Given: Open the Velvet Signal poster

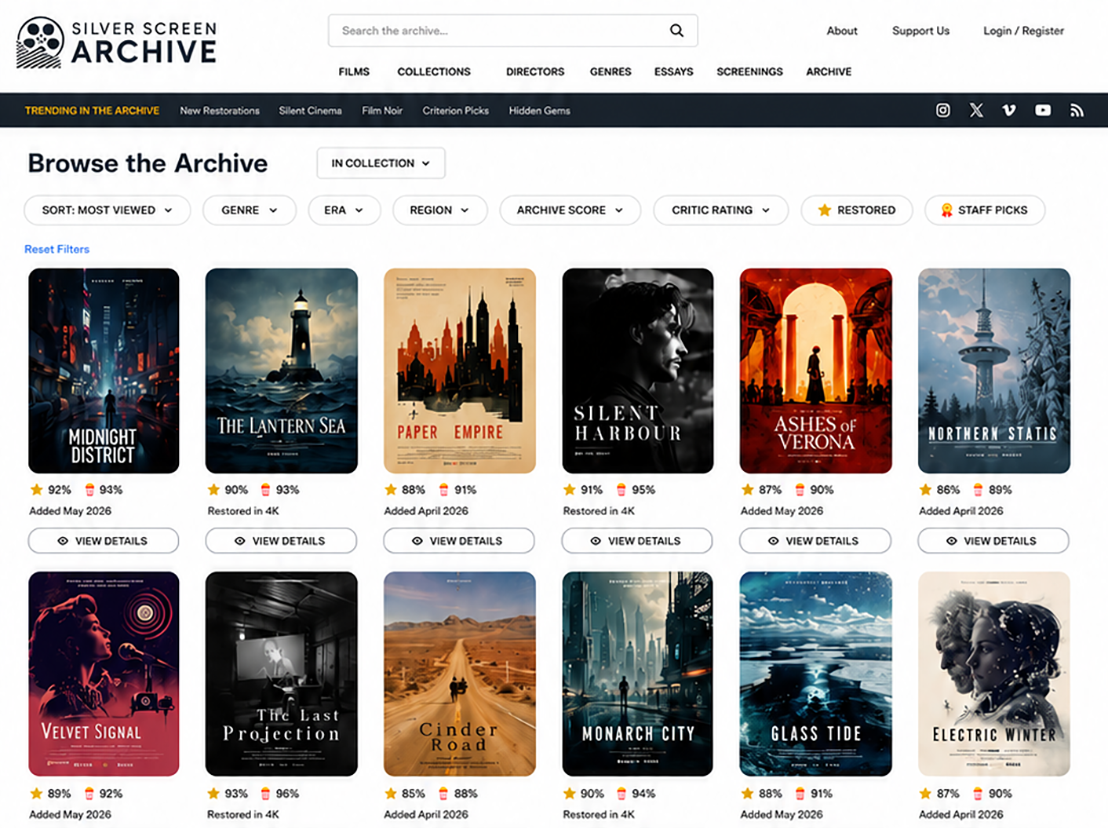Looking at the screenshot, I should point(104,674).
